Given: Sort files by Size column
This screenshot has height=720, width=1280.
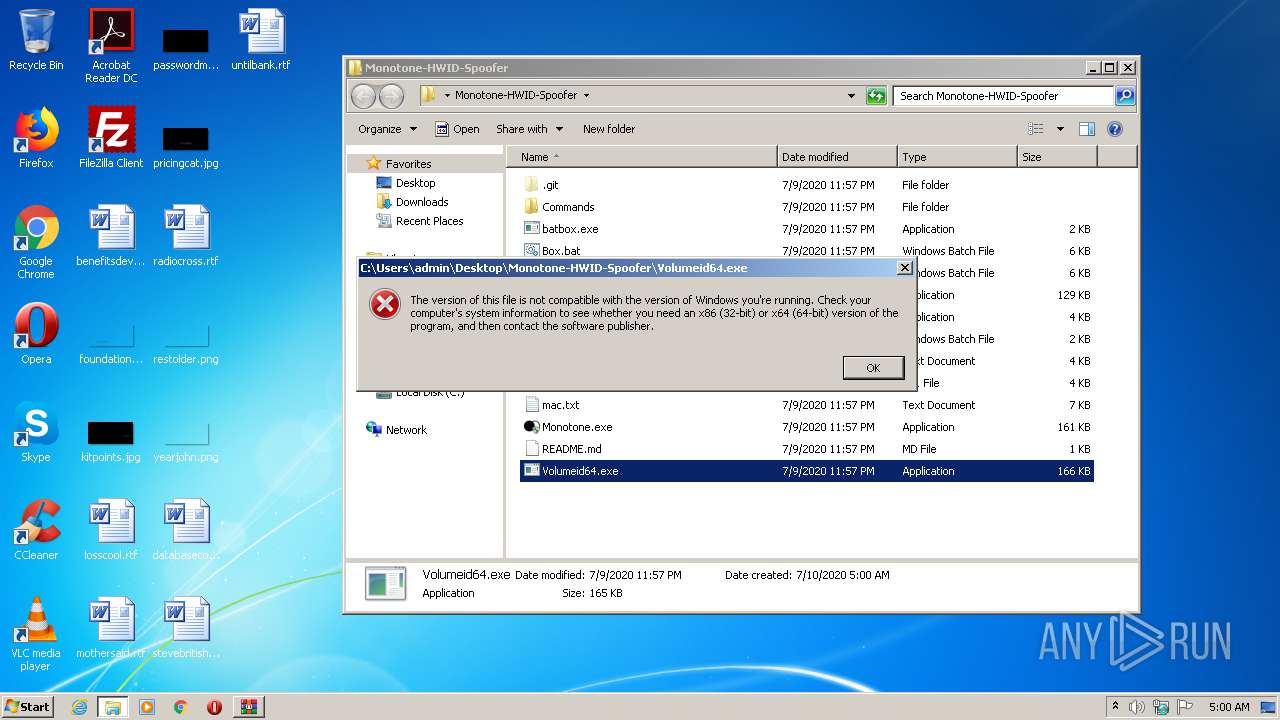Looking at the screenshot, I should [1057, 157].
